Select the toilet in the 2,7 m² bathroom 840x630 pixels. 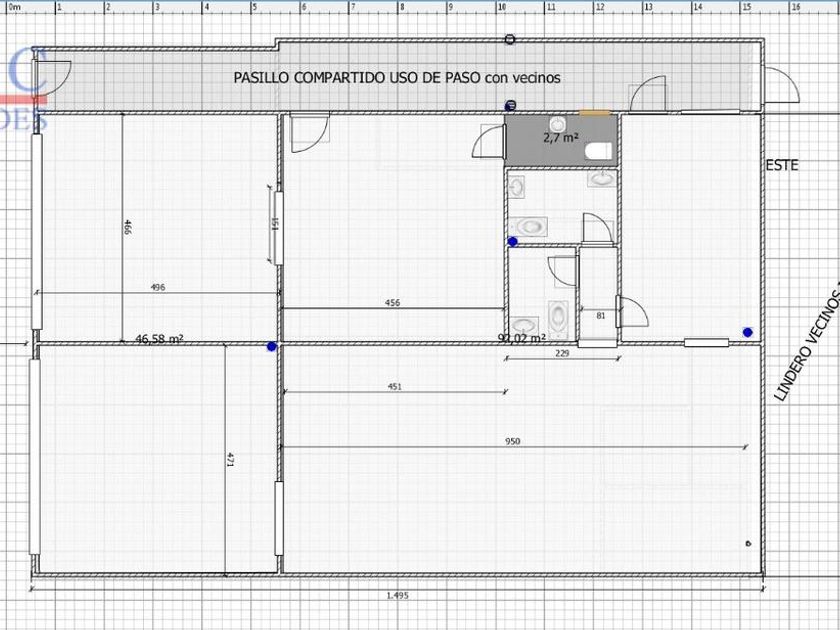(x=598, y=152)
